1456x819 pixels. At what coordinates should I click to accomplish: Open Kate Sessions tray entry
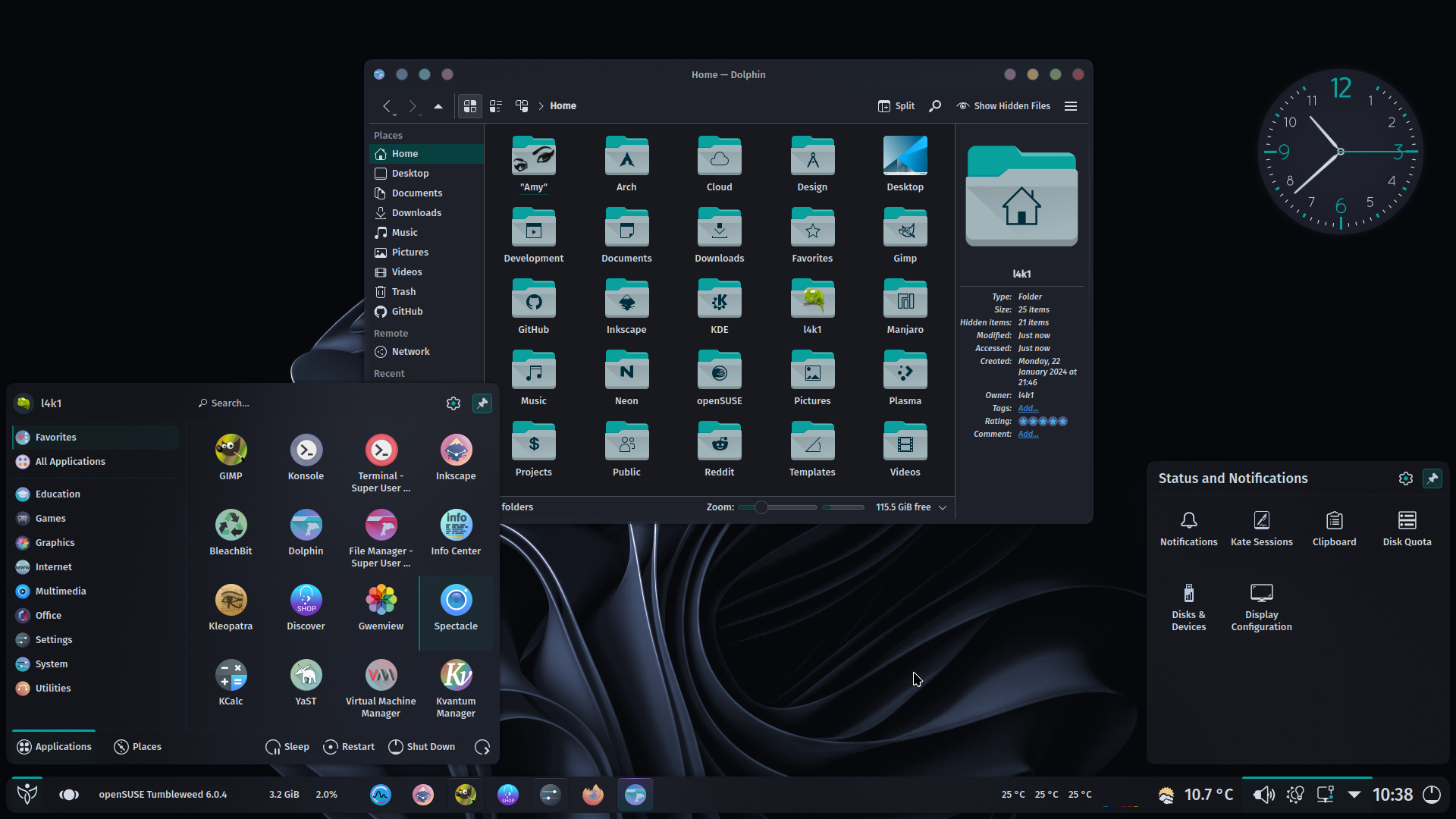pyautogui.click(x=1261, y=529)
